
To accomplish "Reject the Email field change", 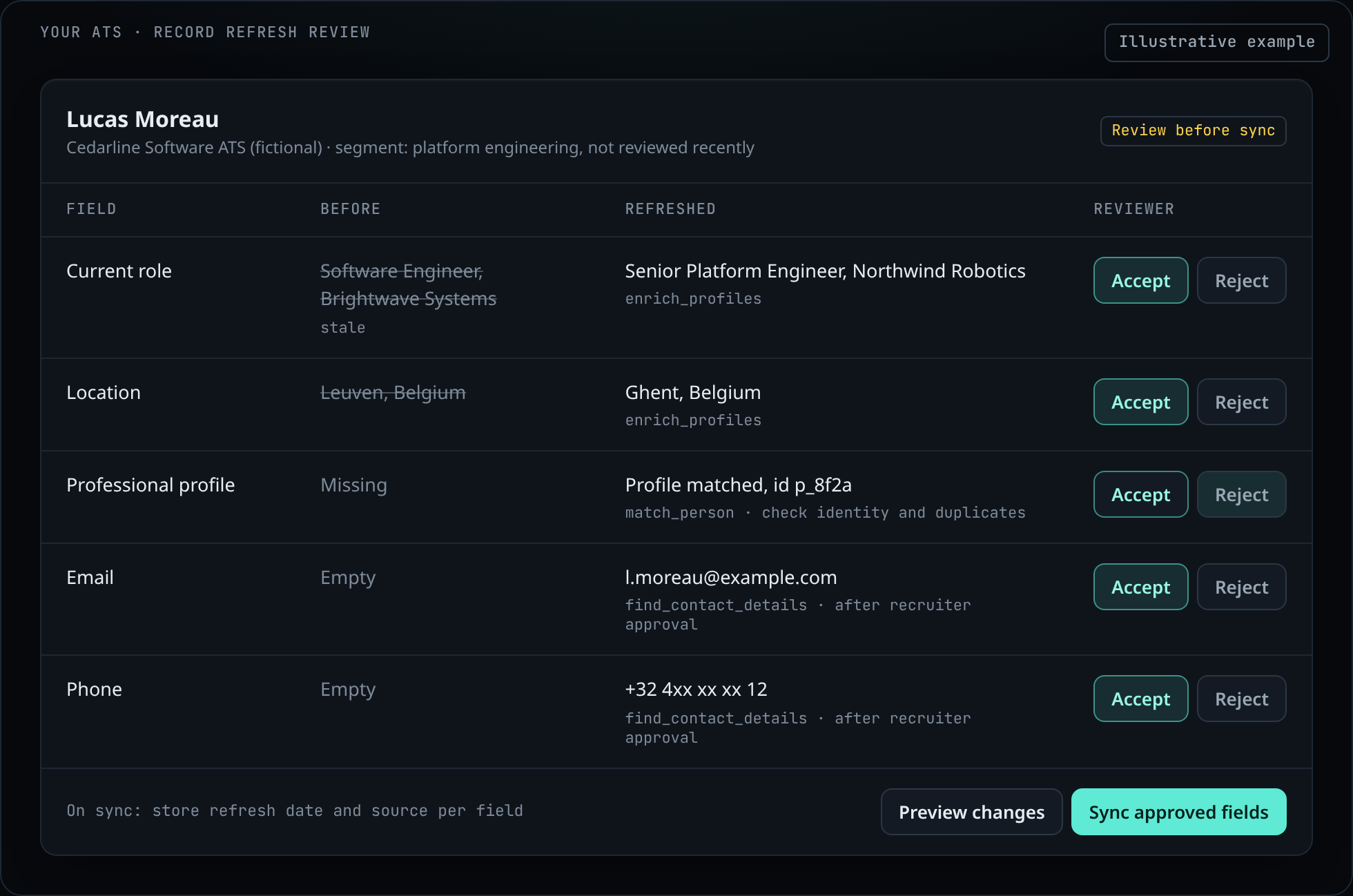I will point(1241,587).
